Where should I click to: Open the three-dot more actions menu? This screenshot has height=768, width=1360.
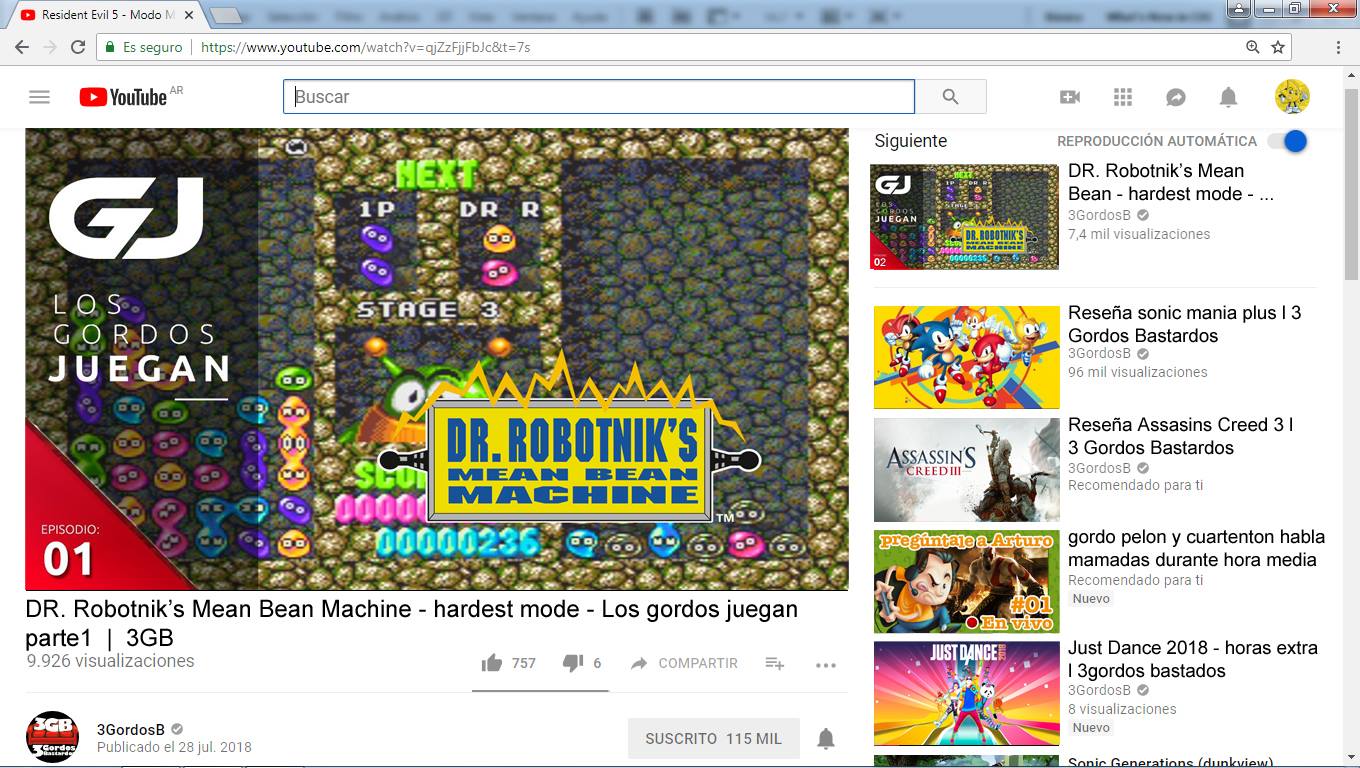click(x=825, y=664)
